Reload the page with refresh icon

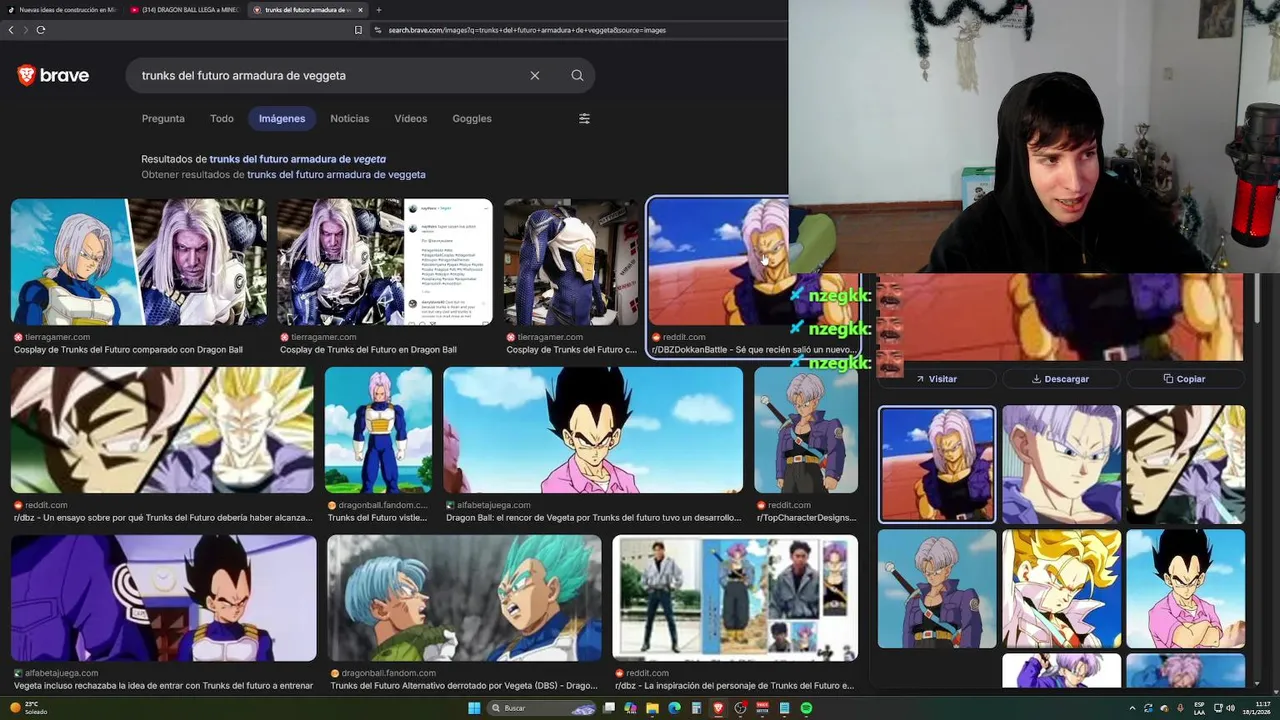tap(41, 30)
